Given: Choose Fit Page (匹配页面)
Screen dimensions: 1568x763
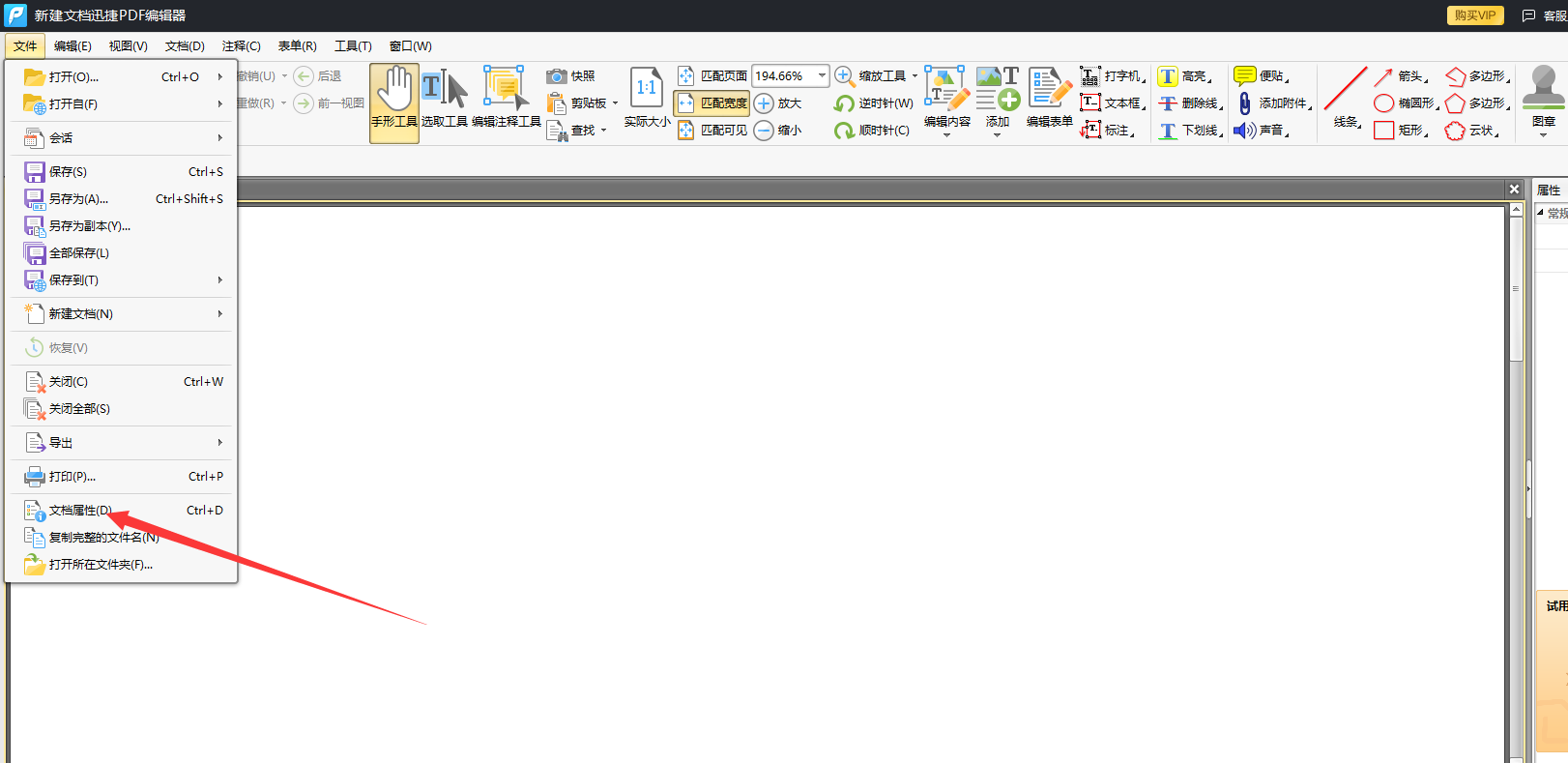Looking at the screenshot, I should (712, 76).
